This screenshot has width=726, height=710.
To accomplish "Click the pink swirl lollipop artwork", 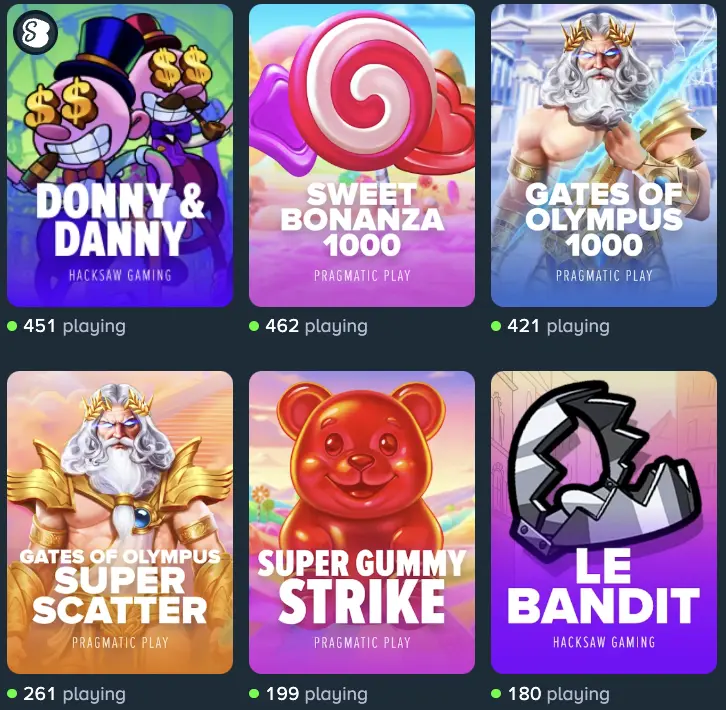I will point(363,90).
